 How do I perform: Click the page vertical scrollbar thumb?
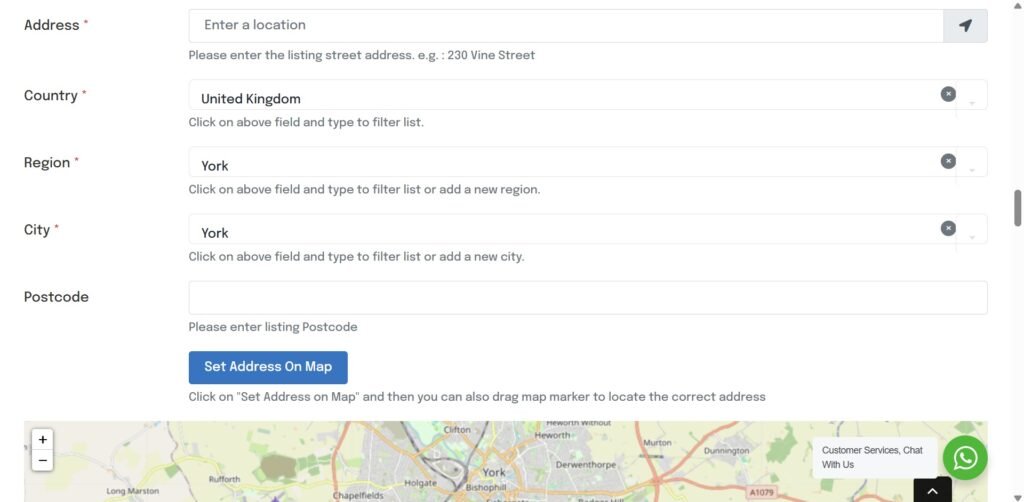pos(1018,208)
